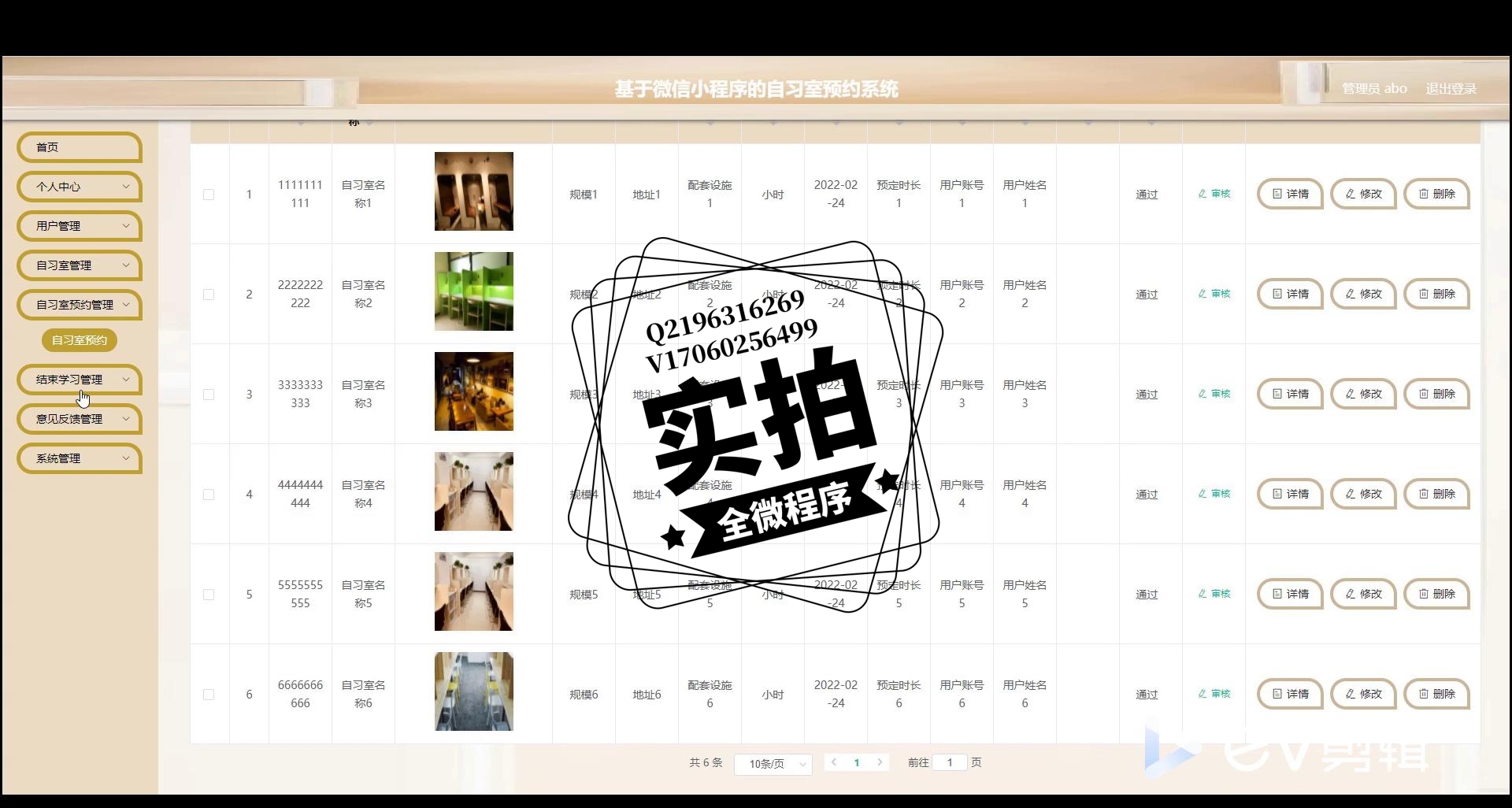Select the 自习室预约 submenu item
Viewport: 1512px width, 808px height.
pos(80,340)
